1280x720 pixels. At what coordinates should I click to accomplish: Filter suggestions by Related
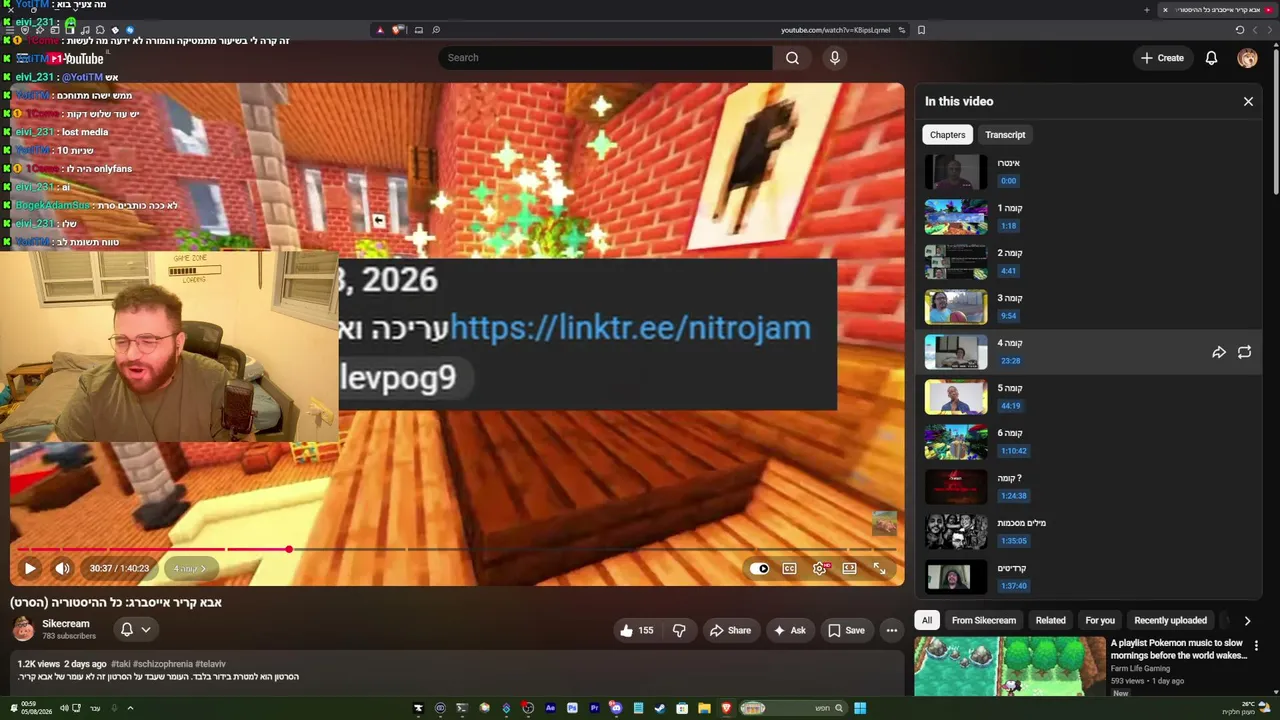click(1050, 620)
